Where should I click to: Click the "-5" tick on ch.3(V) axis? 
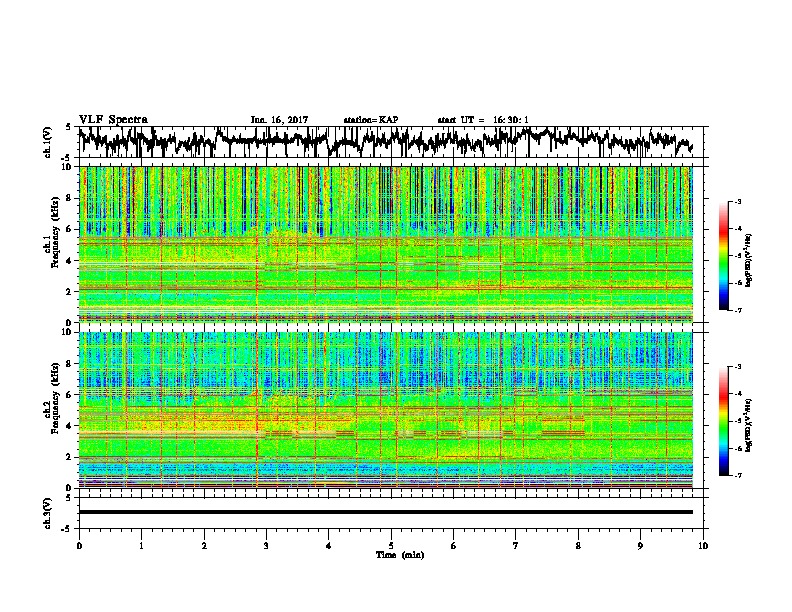(x=67, y=529)
